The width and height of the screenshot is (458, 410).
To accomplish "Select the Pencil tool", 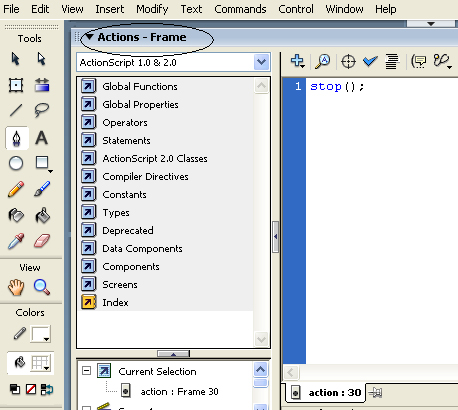I will pos(16,189).
